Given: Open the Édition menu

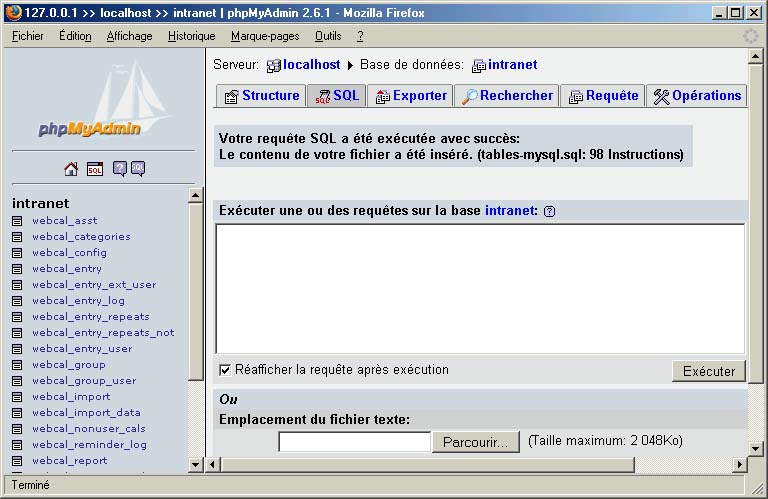Looking at the screenshot, I should pos(75,36).
